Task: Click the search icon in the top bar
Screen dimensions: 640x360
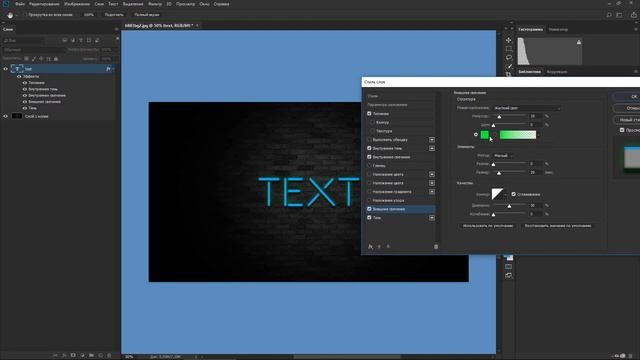Action: [x=609, y=15]
